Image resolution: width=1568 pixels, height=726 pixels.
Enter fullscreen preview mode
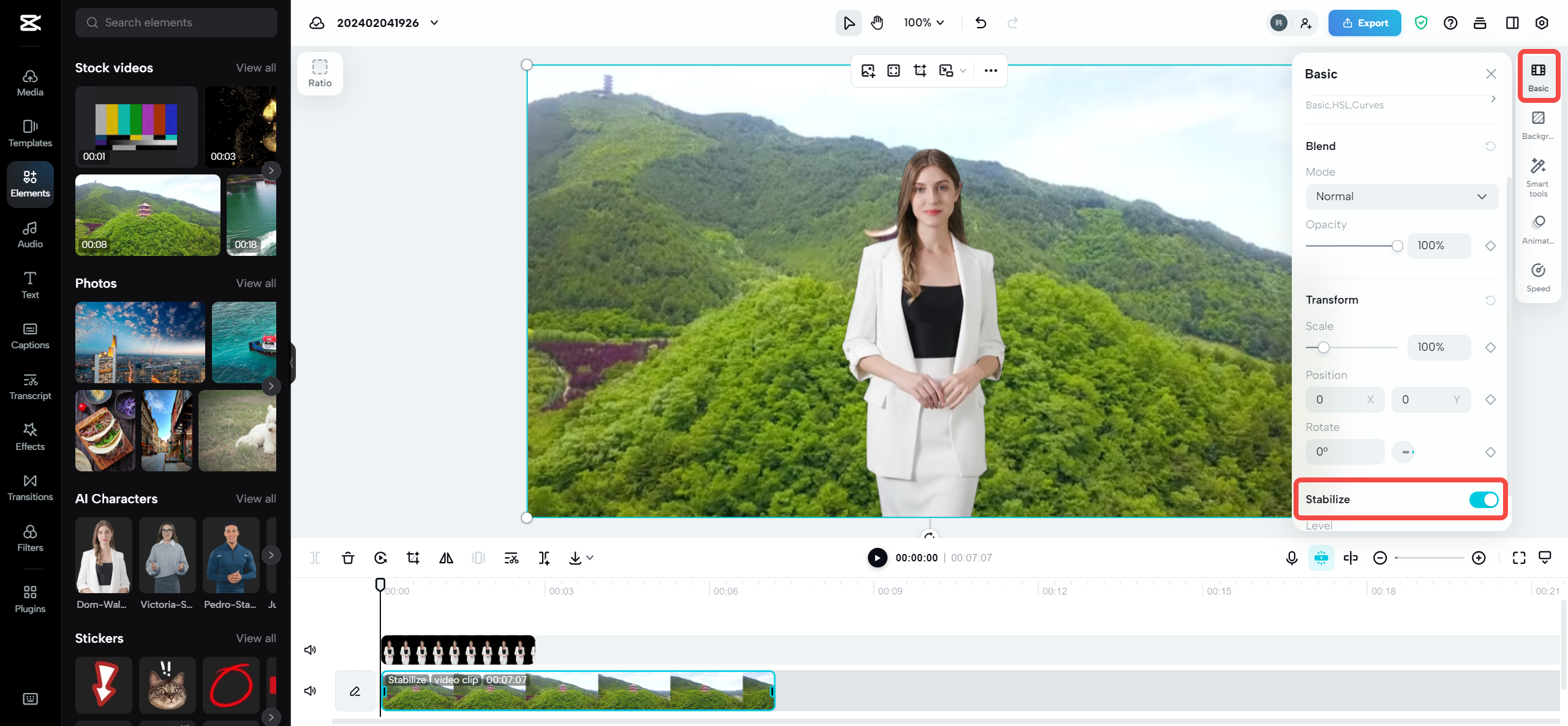coord(1519,558)
